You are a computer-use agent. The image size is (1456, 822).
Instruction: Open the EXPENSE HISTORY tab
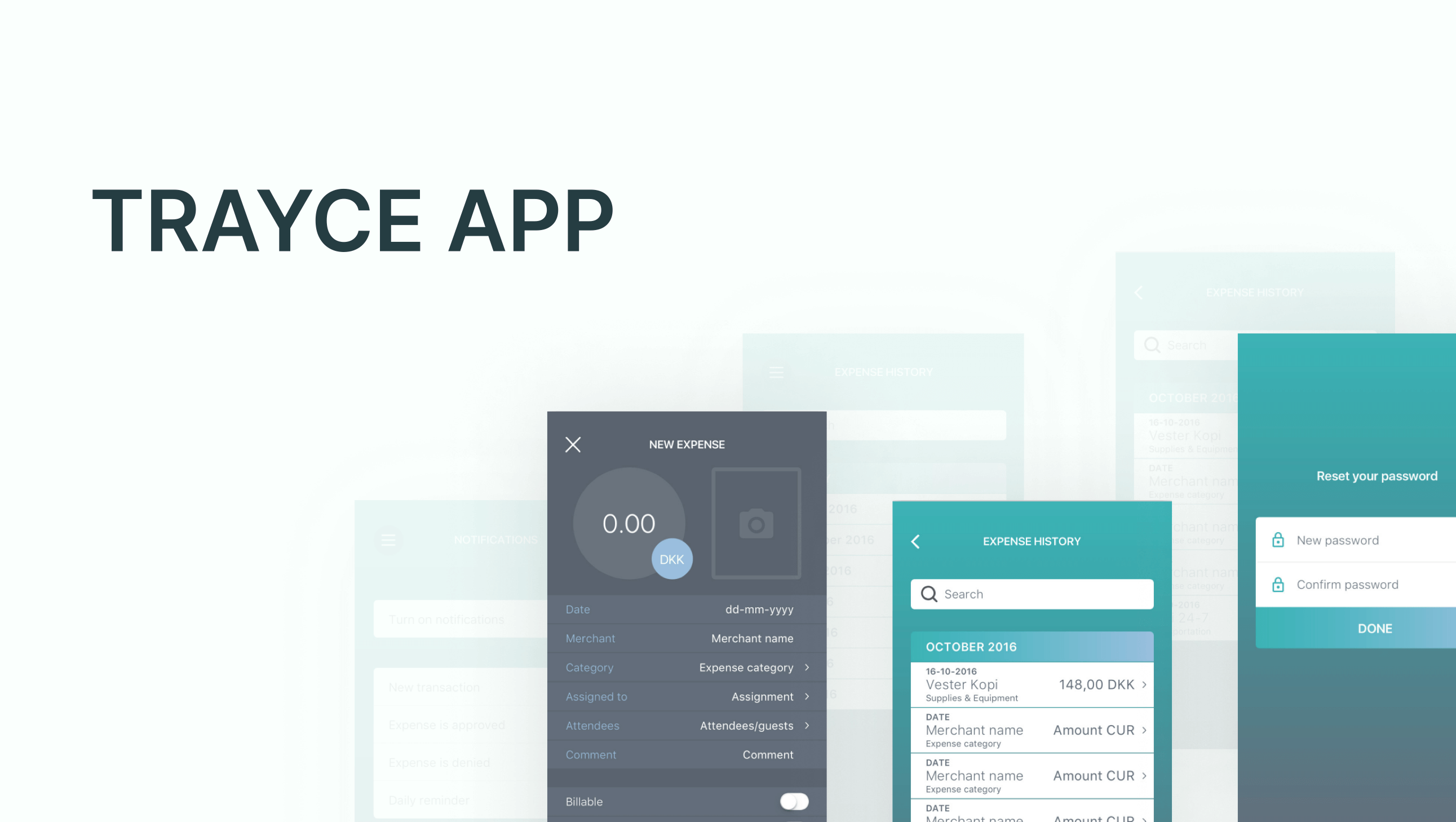(1033, 541)
